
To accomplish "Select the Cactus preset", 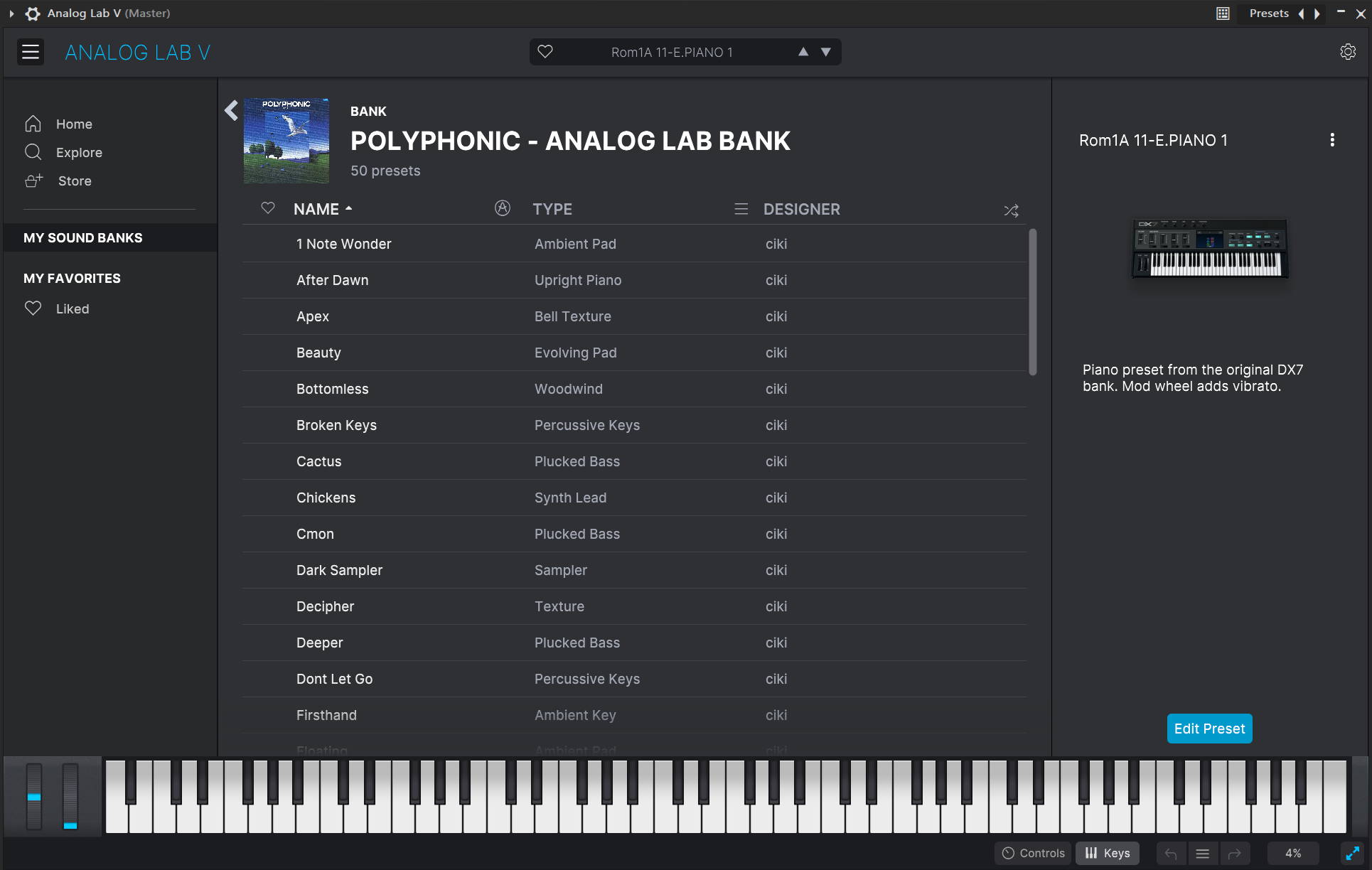I will [634, 461].
